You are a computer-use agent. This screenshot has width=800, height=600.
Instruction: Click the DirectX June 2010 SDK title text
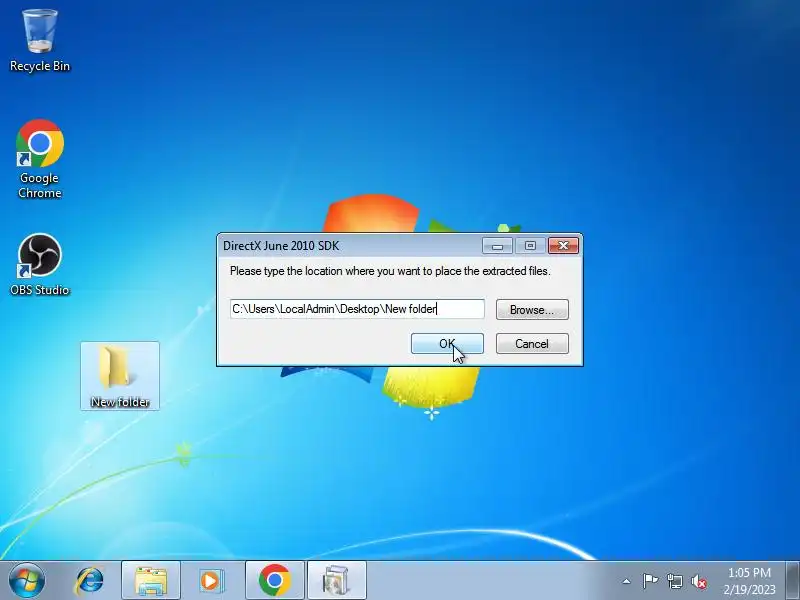(x=281, y=246)
